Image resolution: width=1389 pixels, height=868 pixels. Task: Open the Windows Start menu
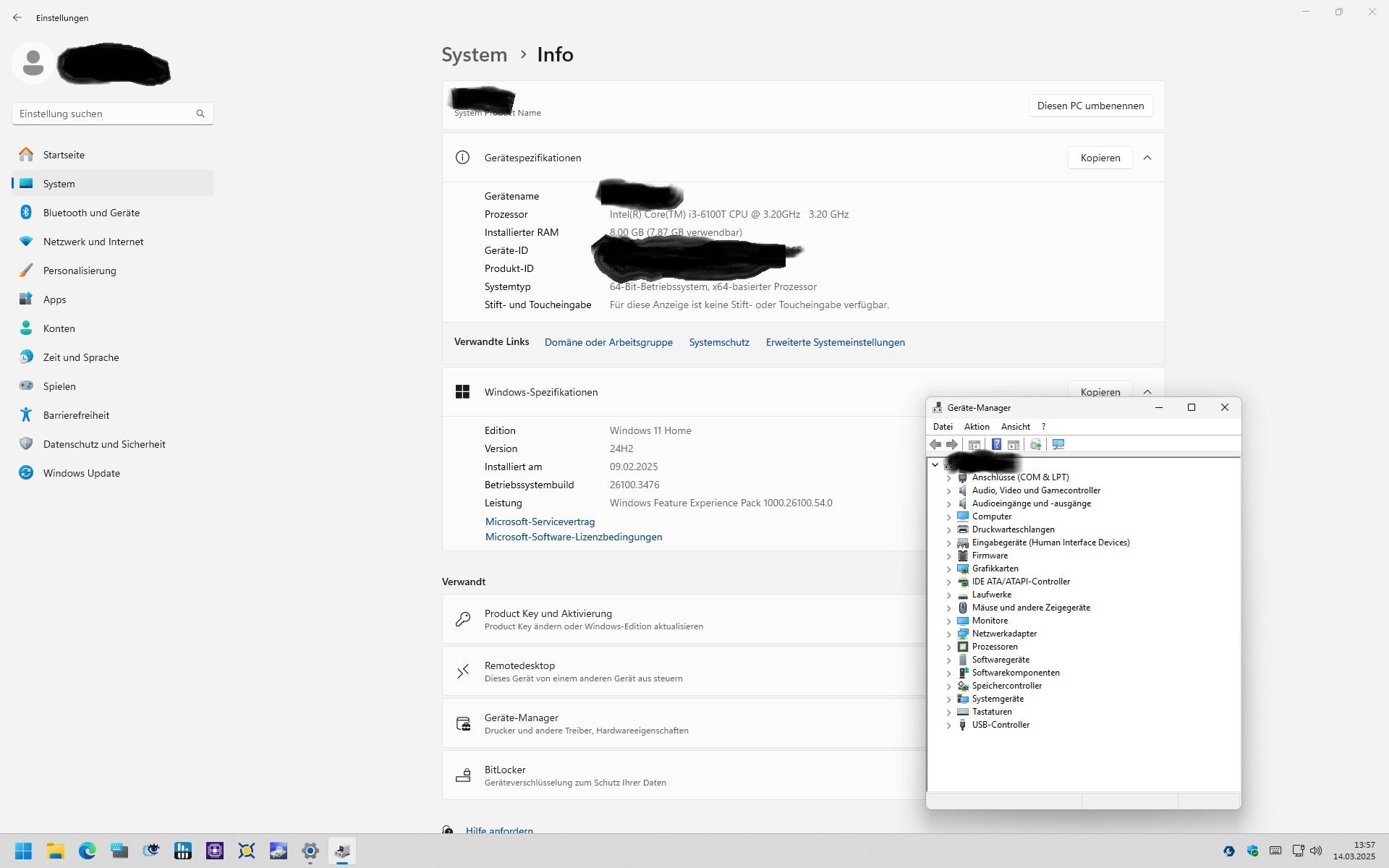pyautogui.click(x=23, y=851)
